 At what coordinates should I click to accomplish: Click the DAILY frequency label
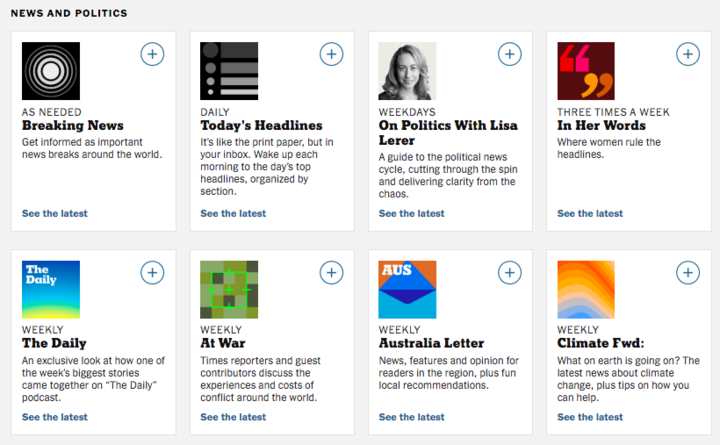click(214, 112)
